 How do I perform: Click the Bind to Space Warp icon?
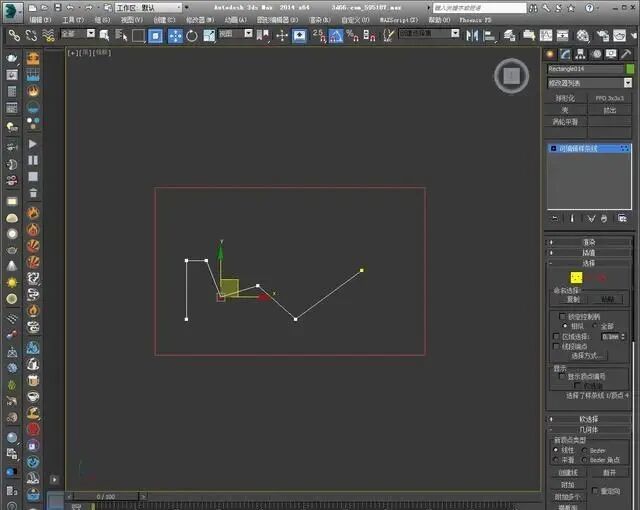(48, 36)
